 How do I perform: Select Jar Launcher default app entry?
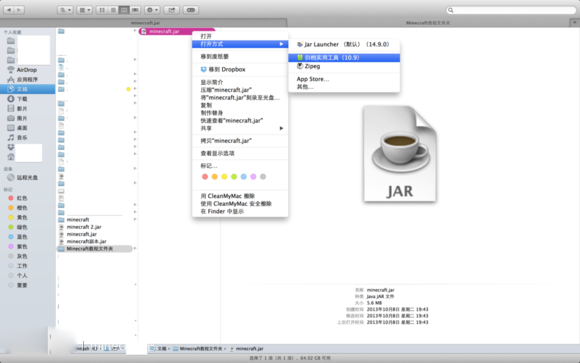coord(343,44)
